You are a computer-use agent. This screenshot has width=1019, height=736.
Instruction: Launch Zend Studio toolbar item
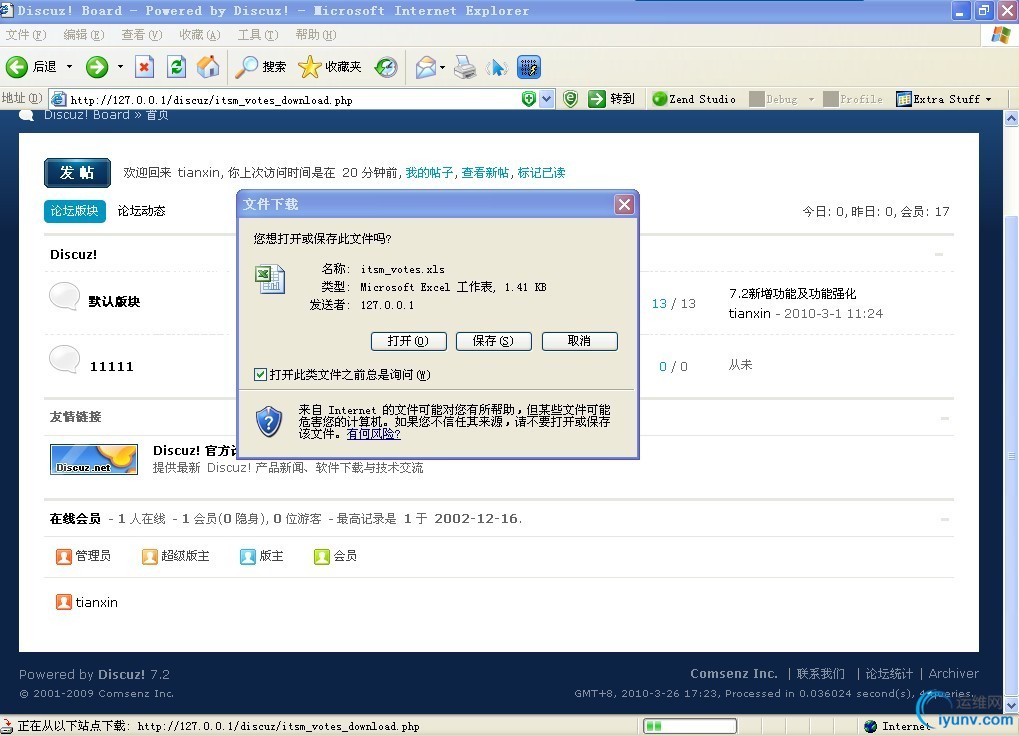click(x=694, y=99)
